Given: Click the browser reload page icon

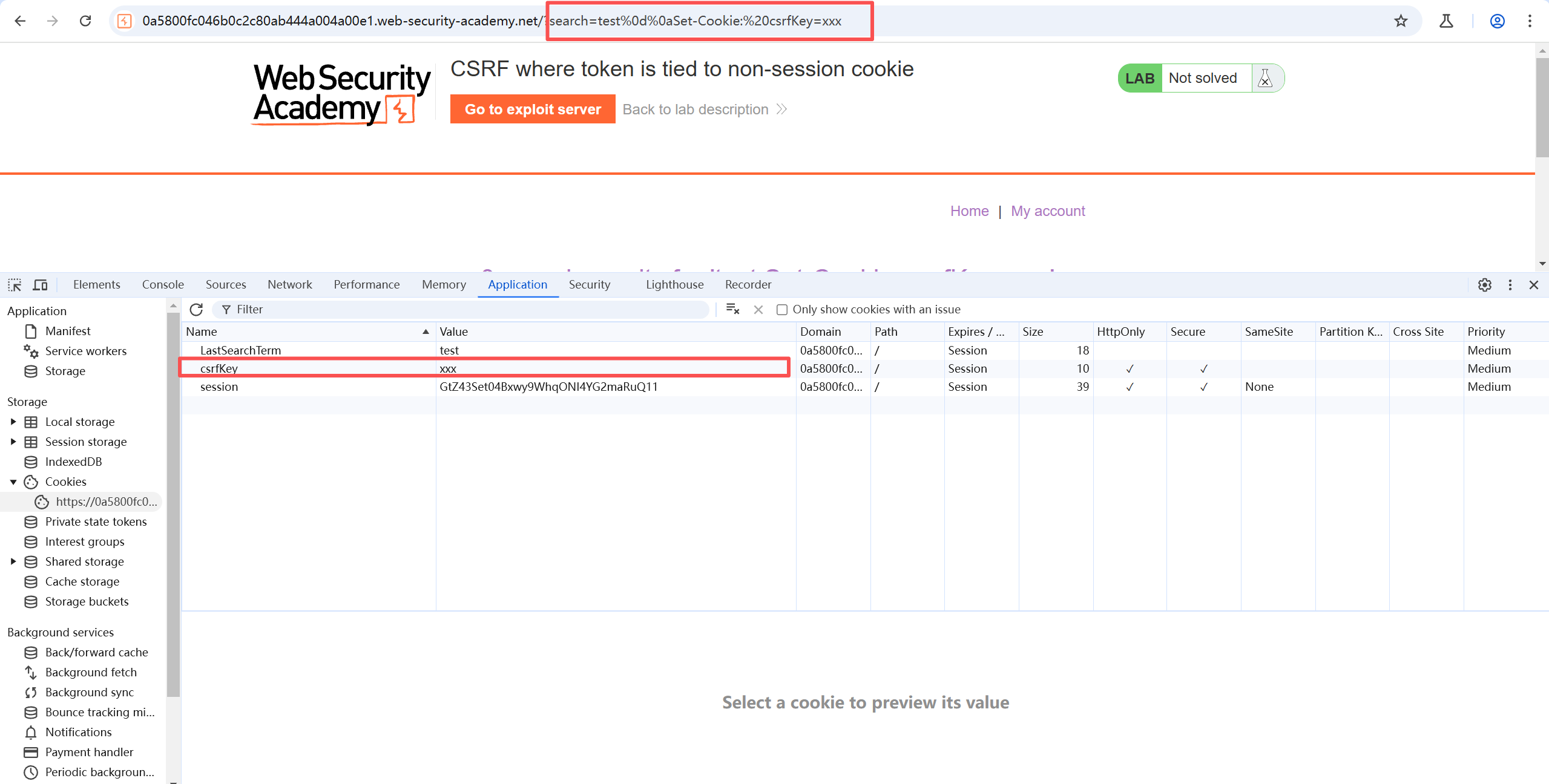Looking at the screenshot, I should 85,21.
